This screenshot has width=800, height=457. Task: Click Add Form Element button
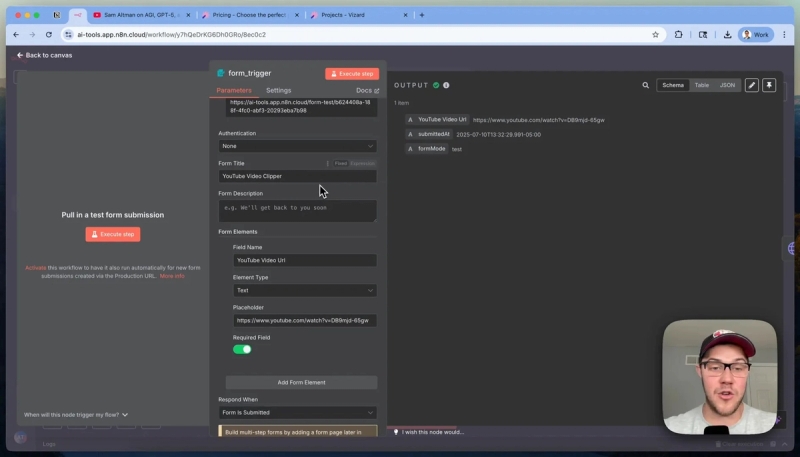click(301, 383)
